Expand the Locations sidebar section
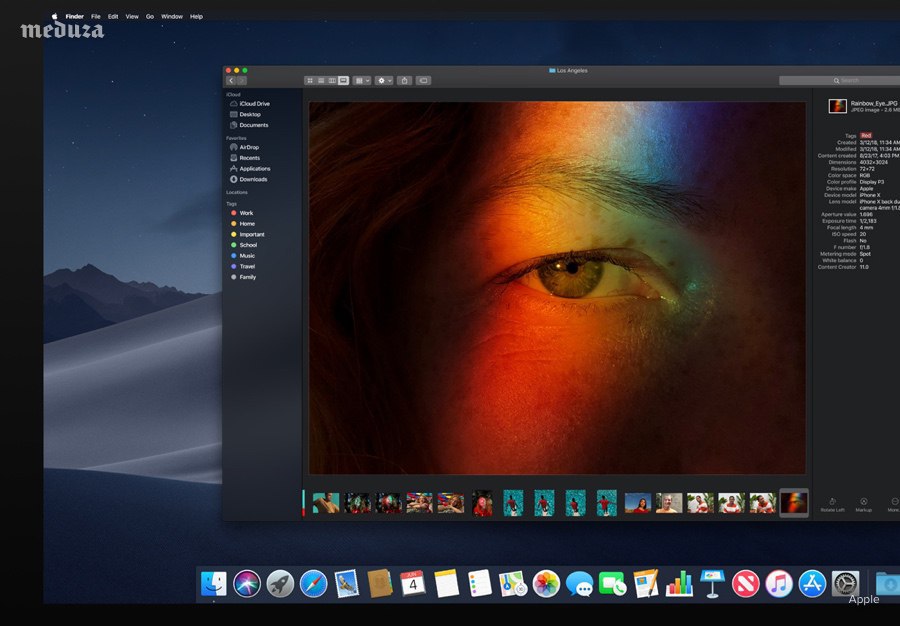This screenshot has width=900, height=626. pyautogui.click(x=237, y=192)
